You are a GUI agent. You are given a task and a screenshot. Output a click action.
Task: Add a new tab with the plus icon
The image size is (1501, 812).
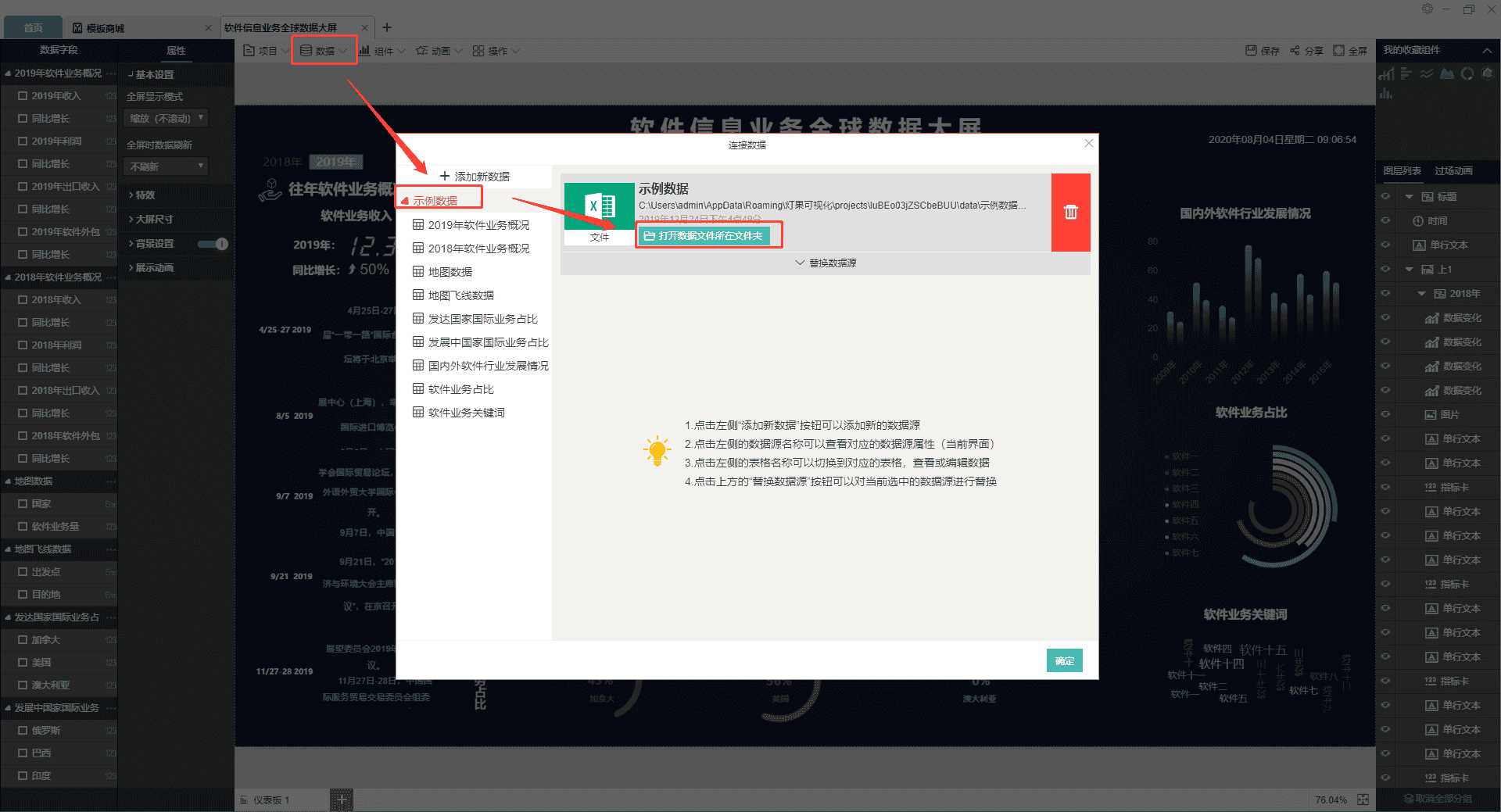386,27
